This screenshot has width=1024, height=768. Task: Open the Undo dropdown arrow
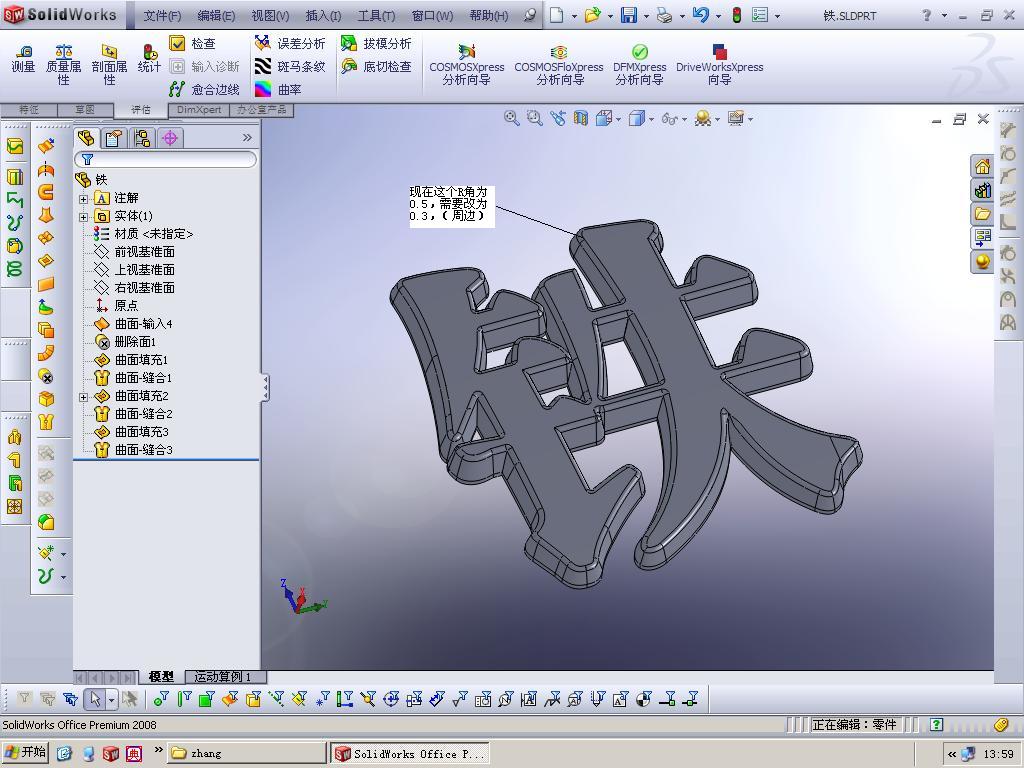(718, 16)
